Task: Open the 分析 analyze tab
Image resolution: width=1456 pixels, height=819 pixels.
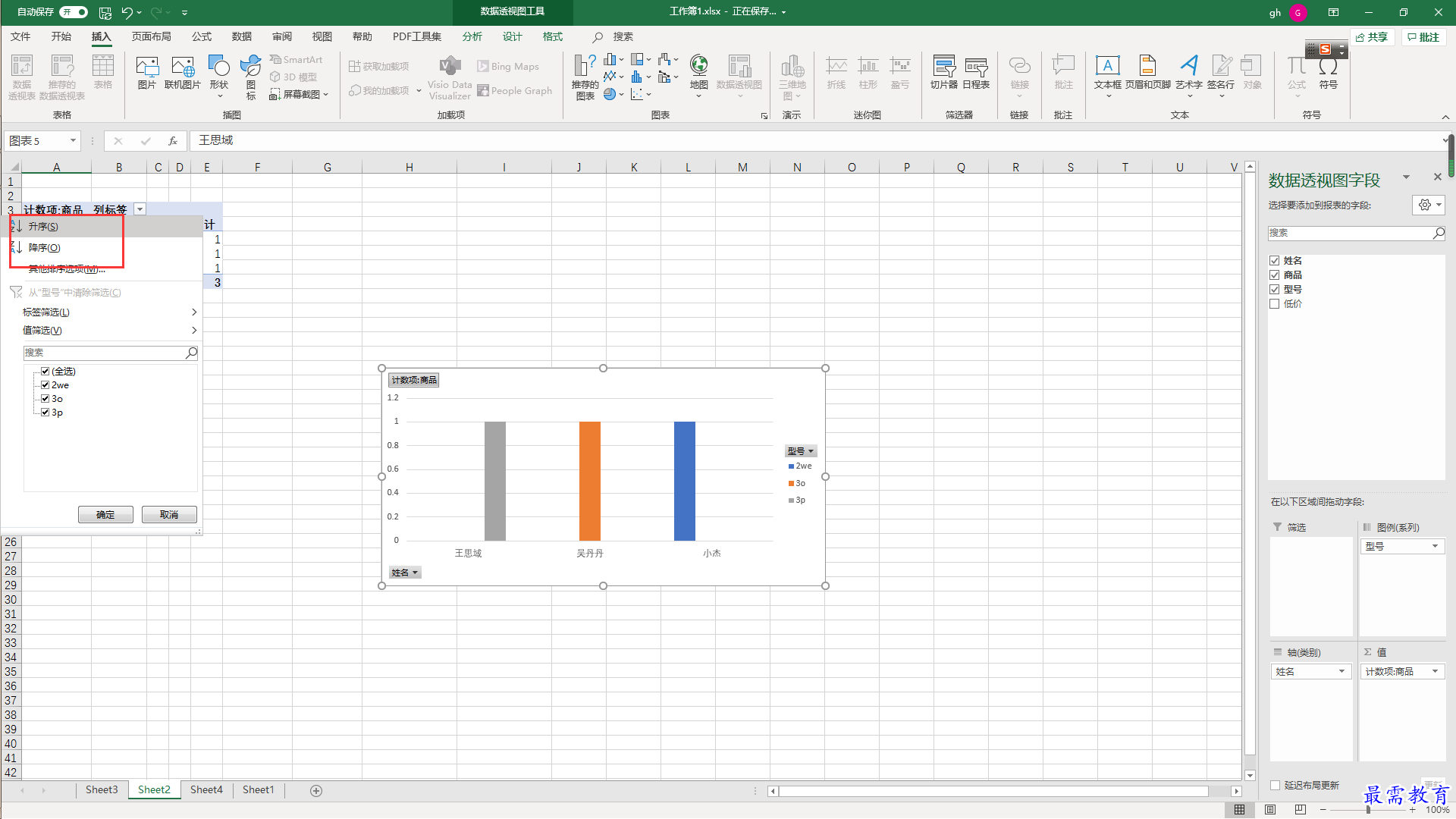Action: click(x=472, y=37)
